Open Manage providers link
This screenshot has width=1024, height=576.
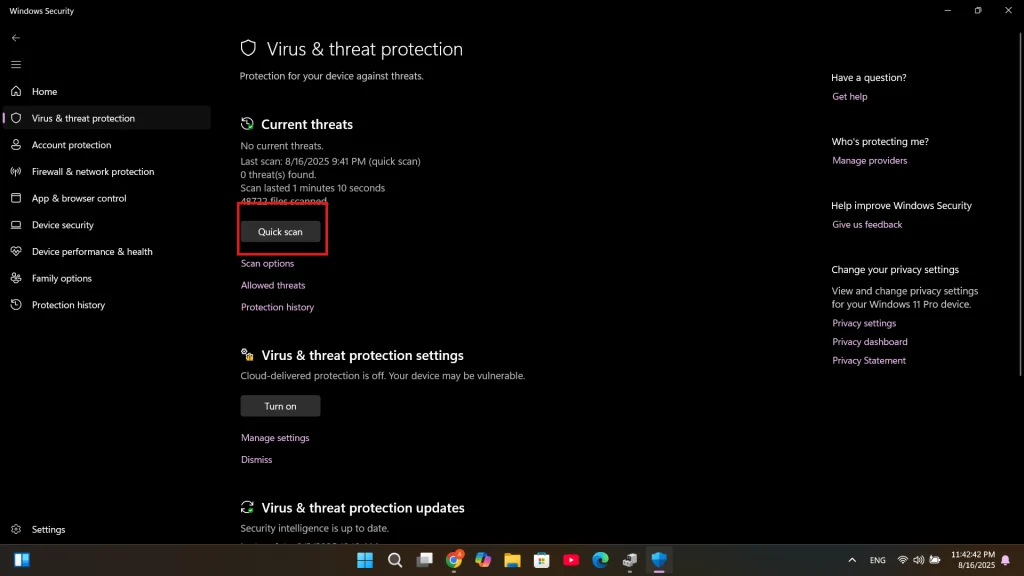click(x=869, y=161)
